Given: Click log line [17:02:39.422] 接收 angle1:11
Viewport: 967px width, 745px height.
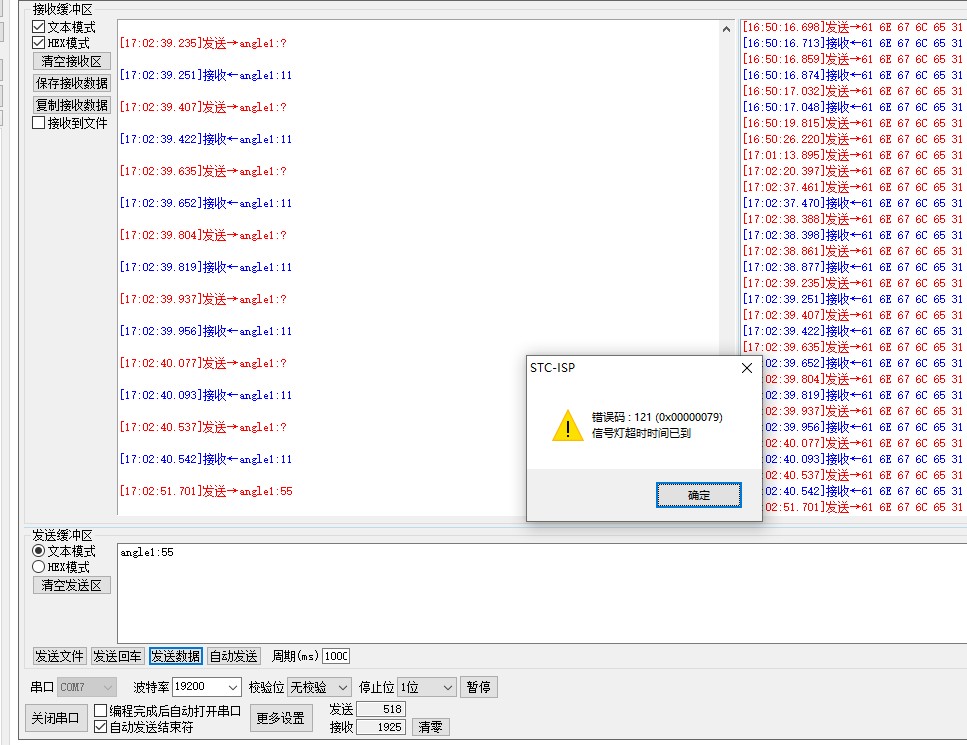Looking at the screenshot, I should click(206, 139).
